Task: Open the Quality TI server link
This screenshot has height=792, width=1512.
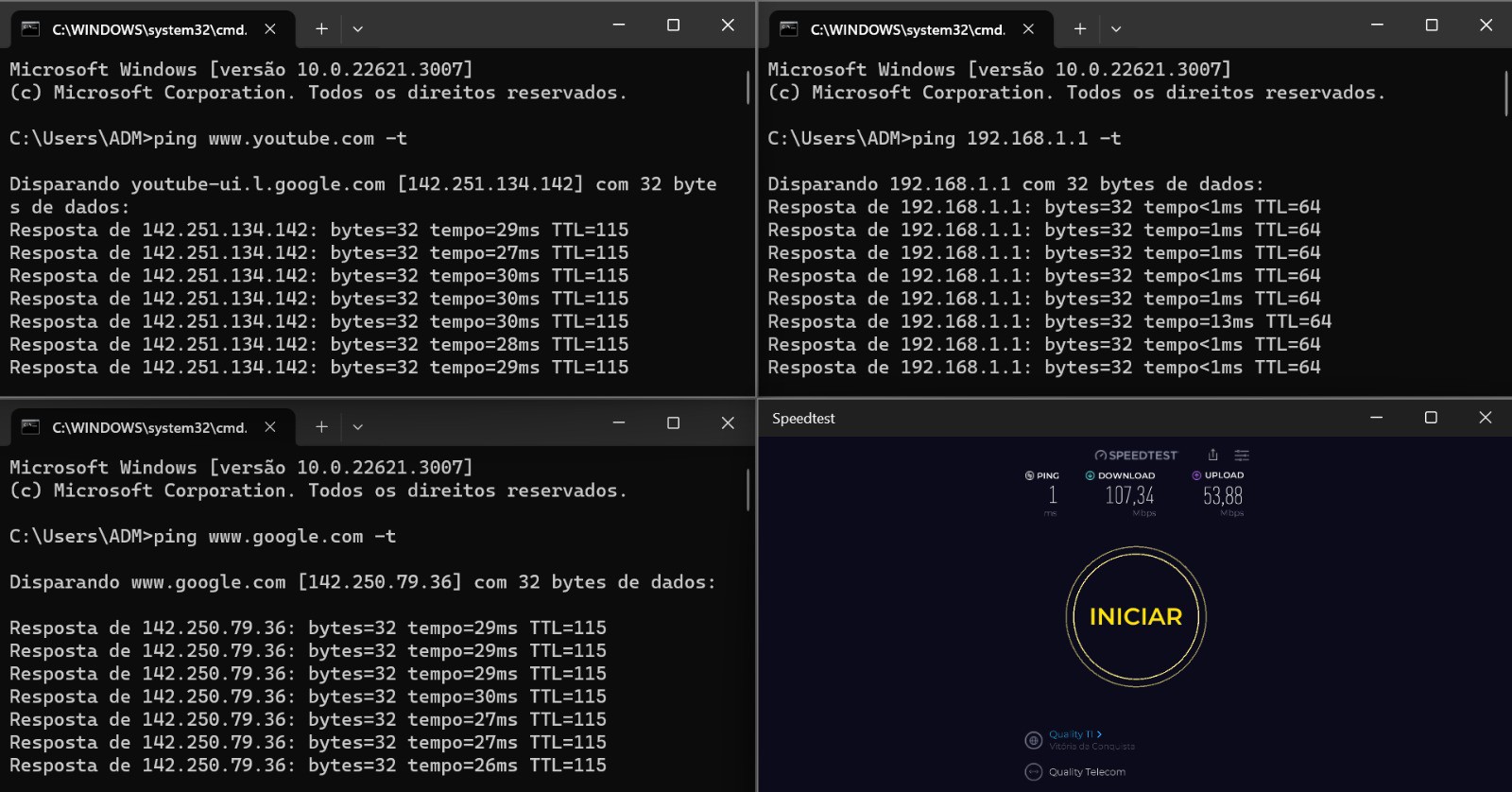Action: click(1074, 734)
